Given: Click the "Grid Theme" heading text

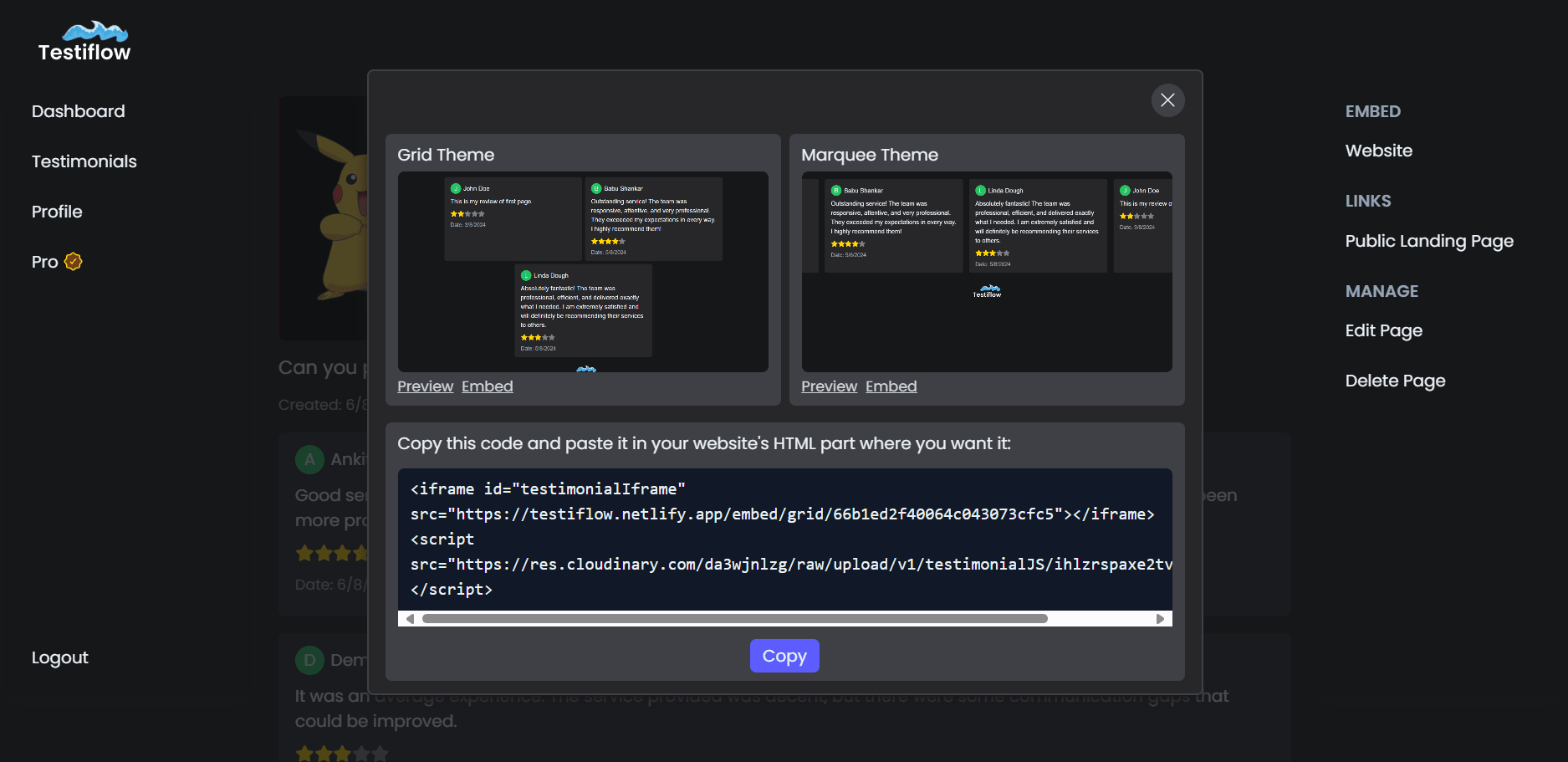Looking at the screenshot, I should (446, 155).
